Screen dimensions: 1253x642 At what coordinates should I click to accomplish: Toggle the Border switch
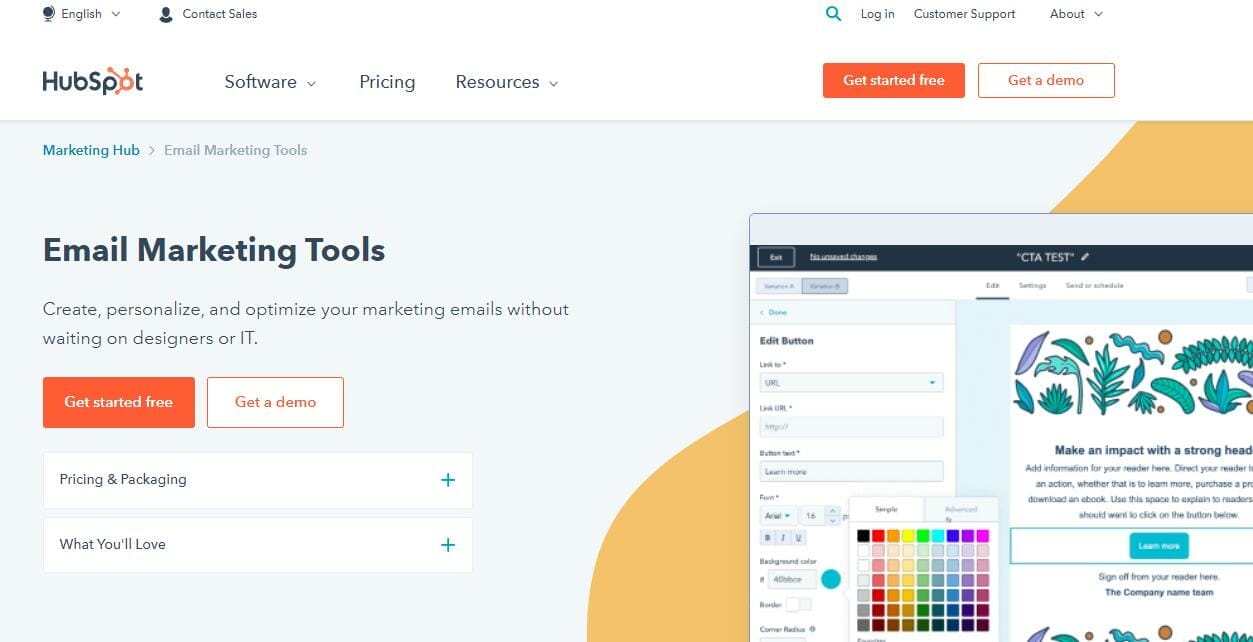pos(798,604)
